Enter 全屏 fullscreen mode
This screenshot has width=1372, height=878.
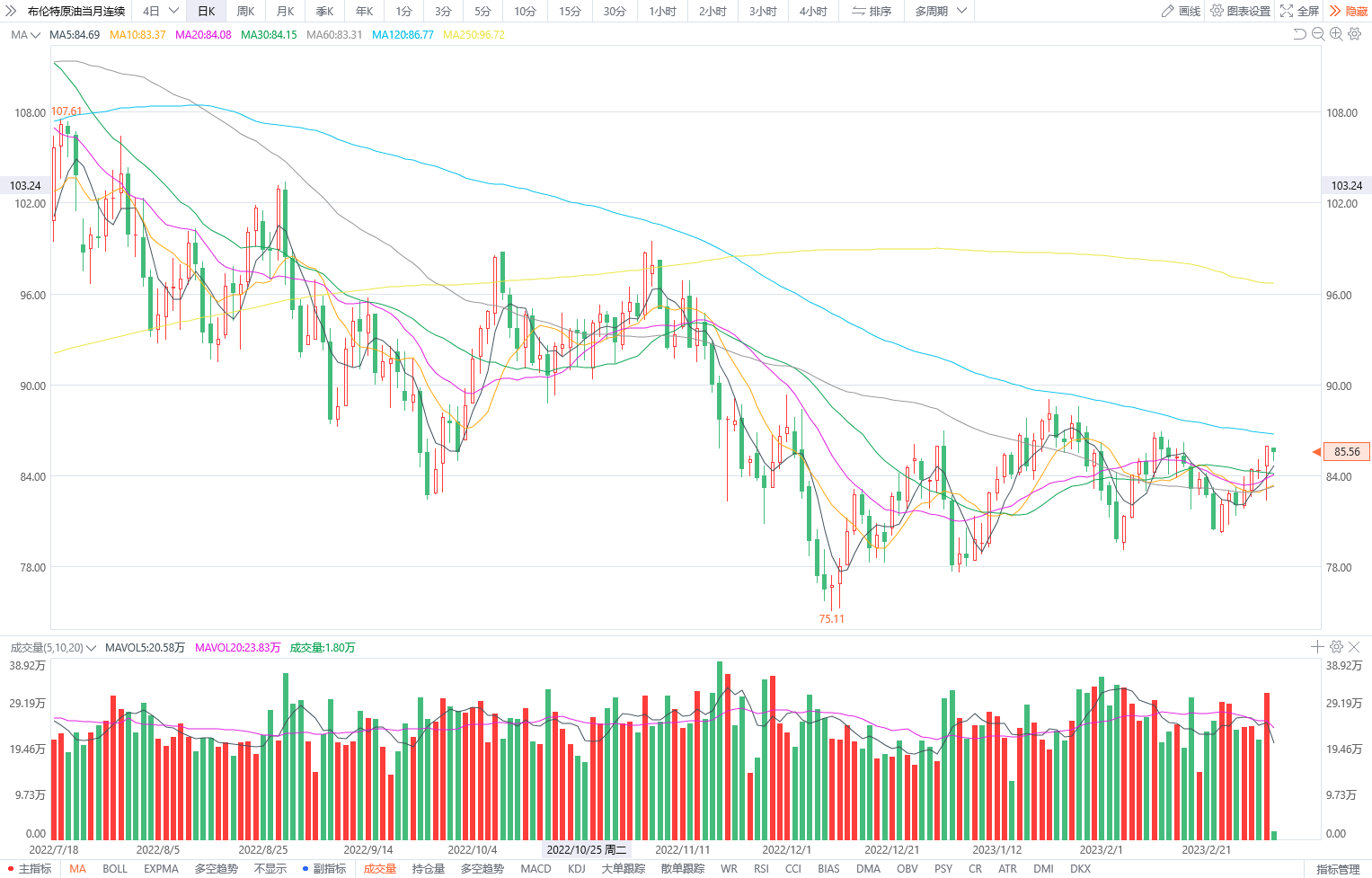click(x=1300, y=11)
